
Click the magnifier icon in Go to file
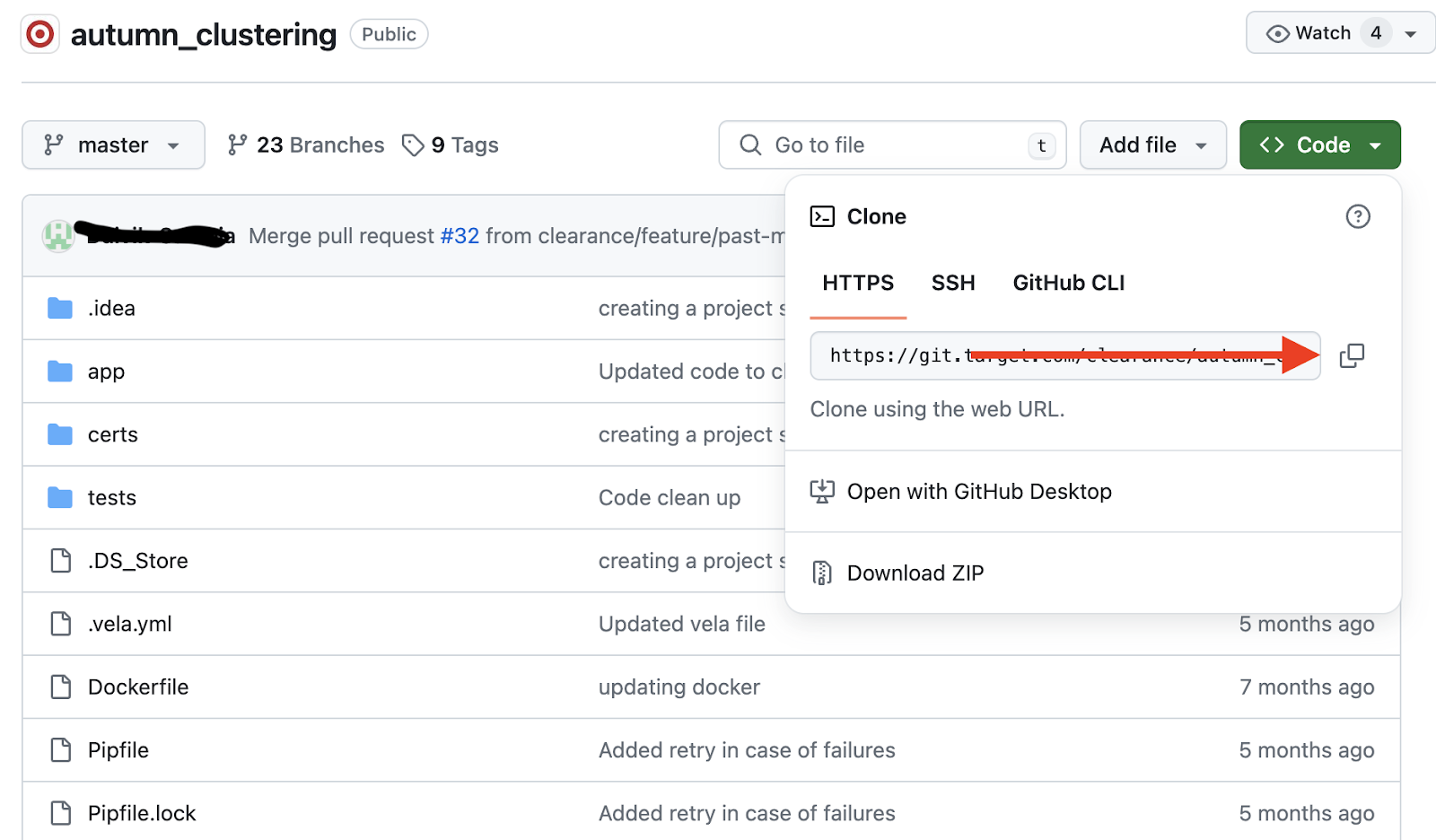click(x=750, y=144)
